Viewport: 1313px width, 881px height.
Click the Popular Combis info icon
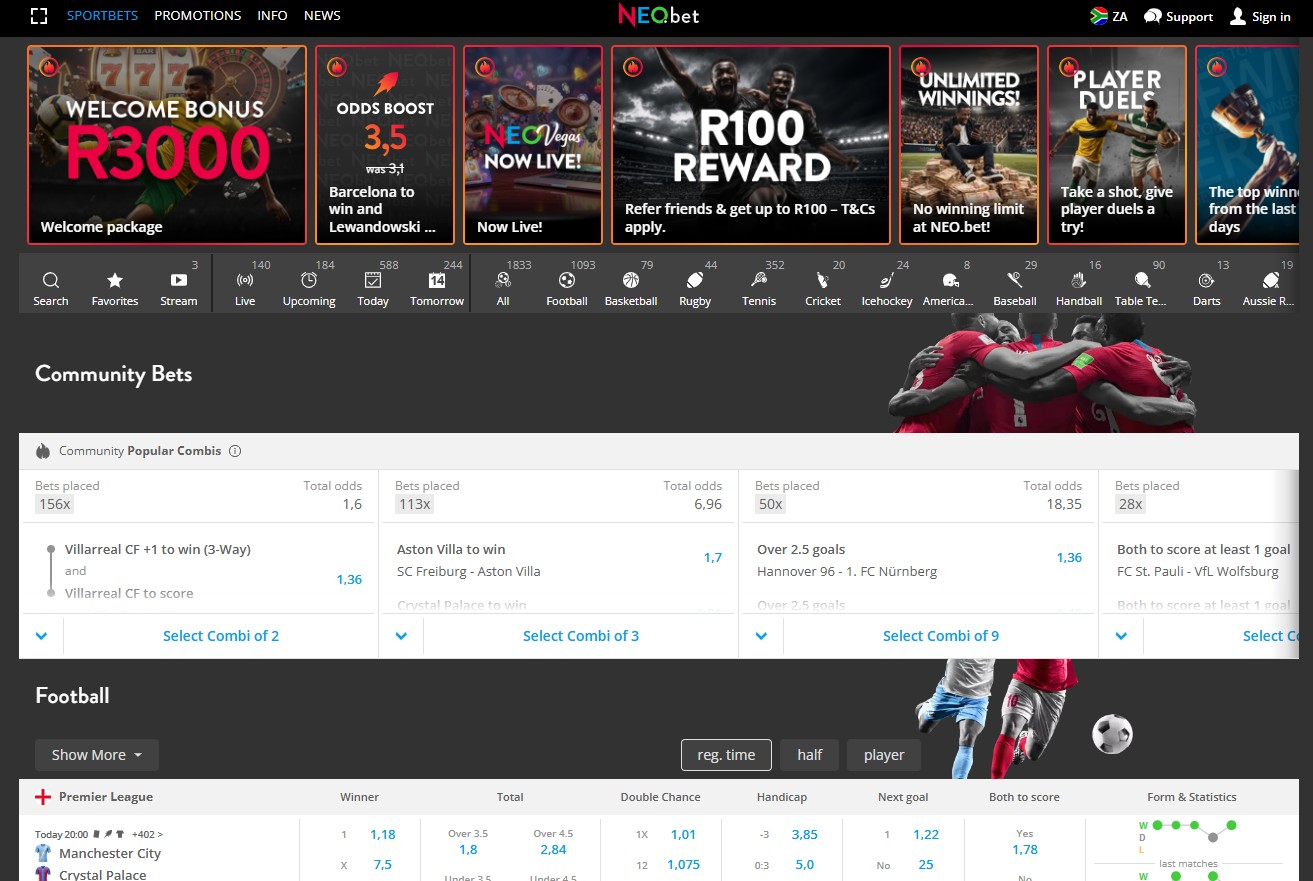[235, 451]
